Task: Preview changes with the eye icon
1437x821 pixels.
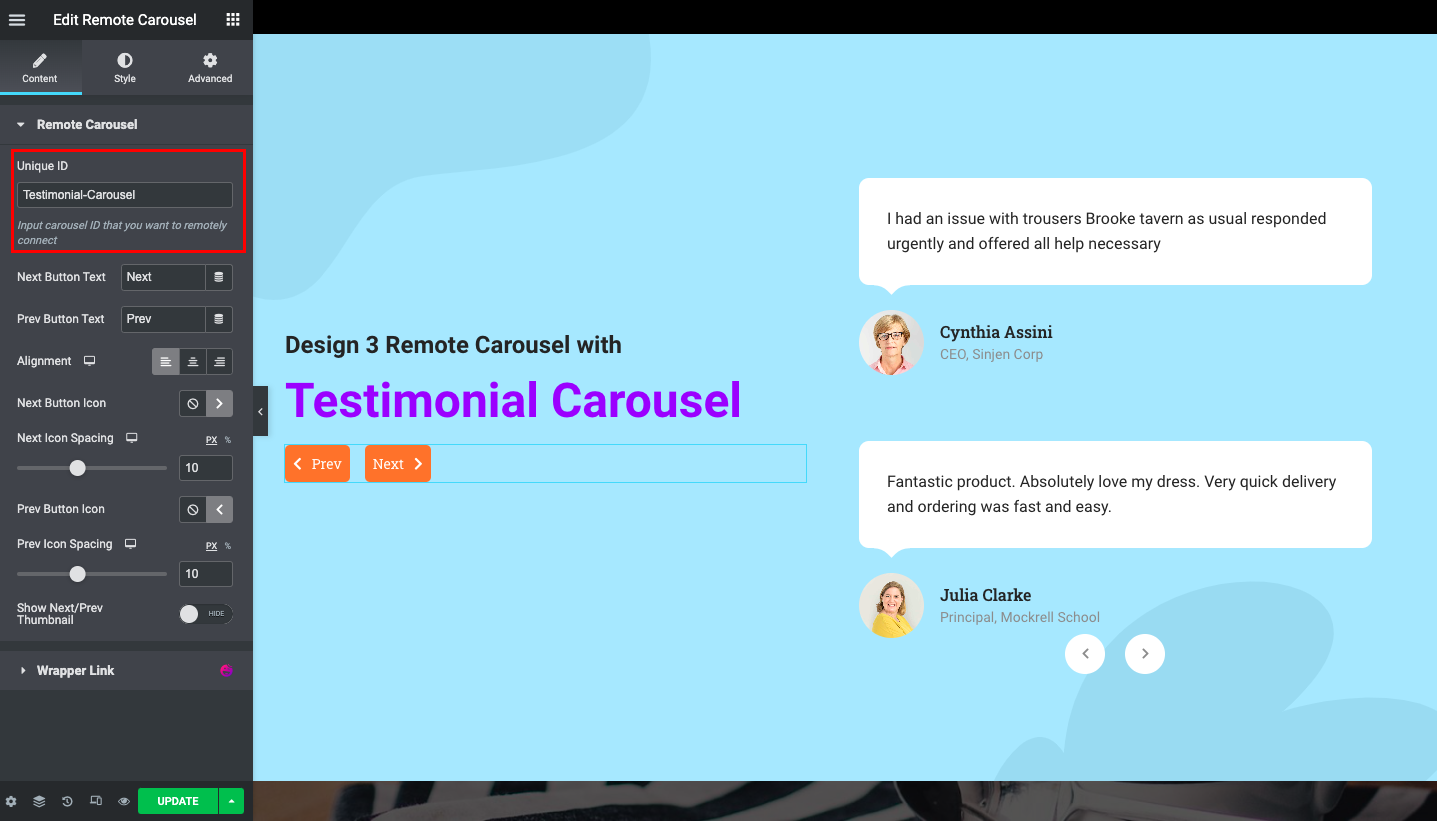Action: click(x=123, y=800)
